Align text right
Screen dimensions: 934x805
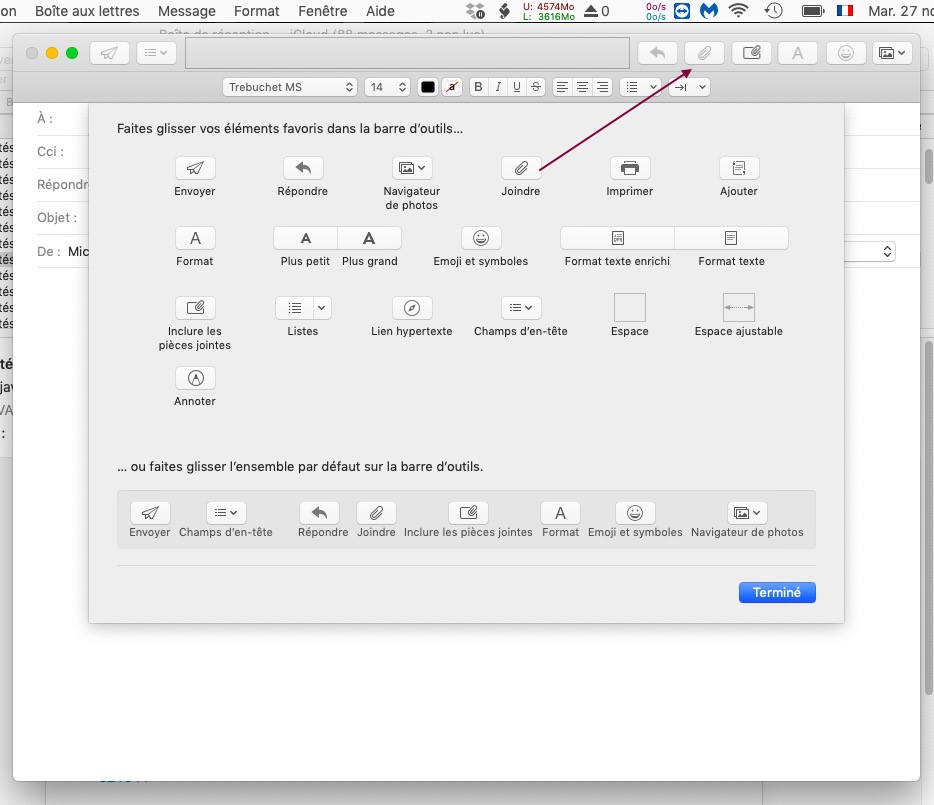point(603,87)
